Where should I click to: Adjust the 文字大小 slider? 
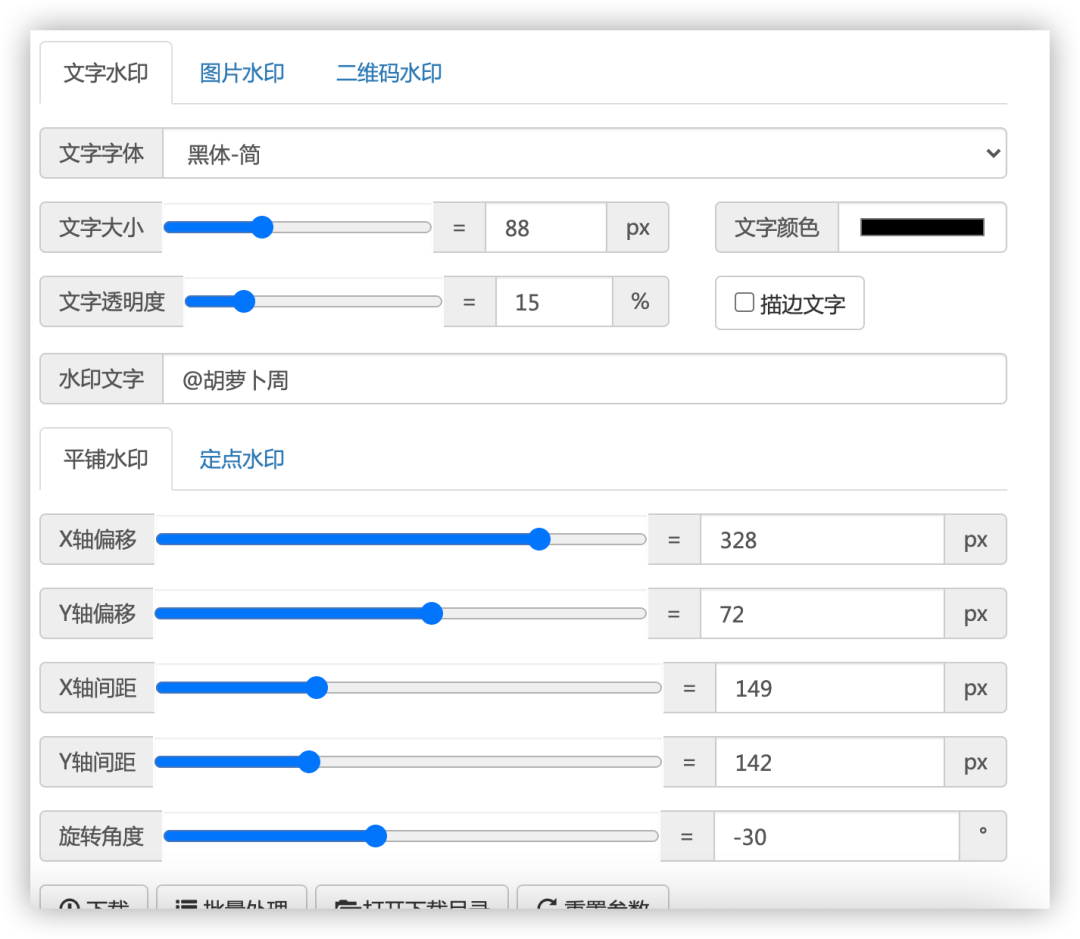(298, 227)
